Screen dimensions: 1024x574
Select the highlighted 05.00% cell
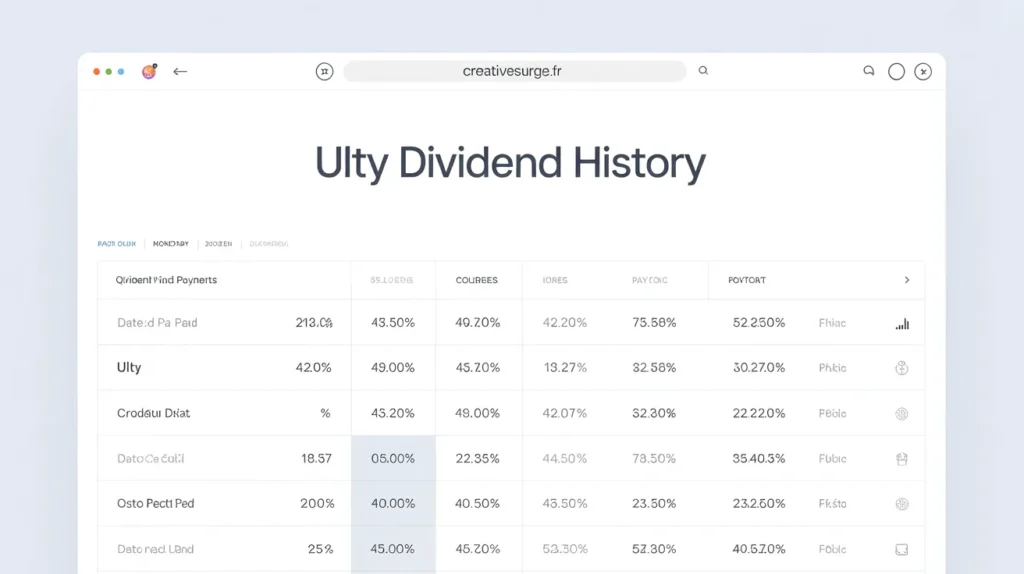coord(393,459)
